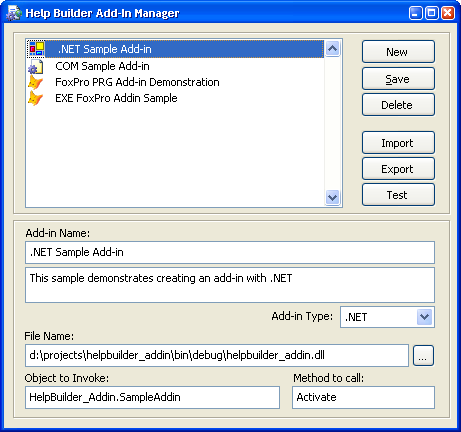Import an add-in definition

tap(398, 143)
